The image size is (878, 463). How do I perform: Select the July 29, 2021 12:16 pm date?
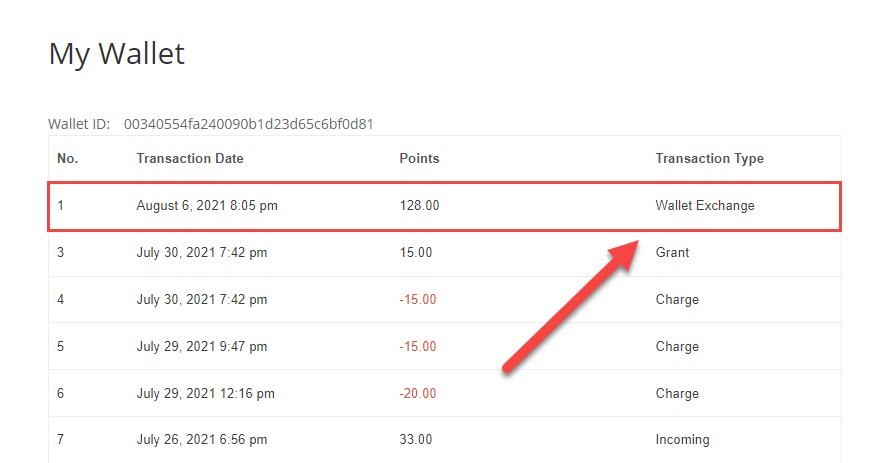(206, 394)
